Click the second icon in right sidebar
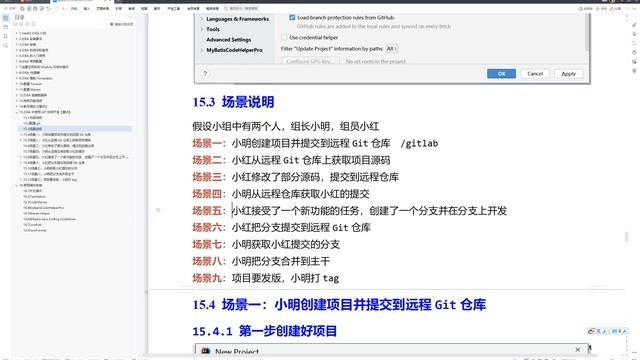Image resolution: width=640 pixels, height=360 pixels. click(x=634, y=34)
